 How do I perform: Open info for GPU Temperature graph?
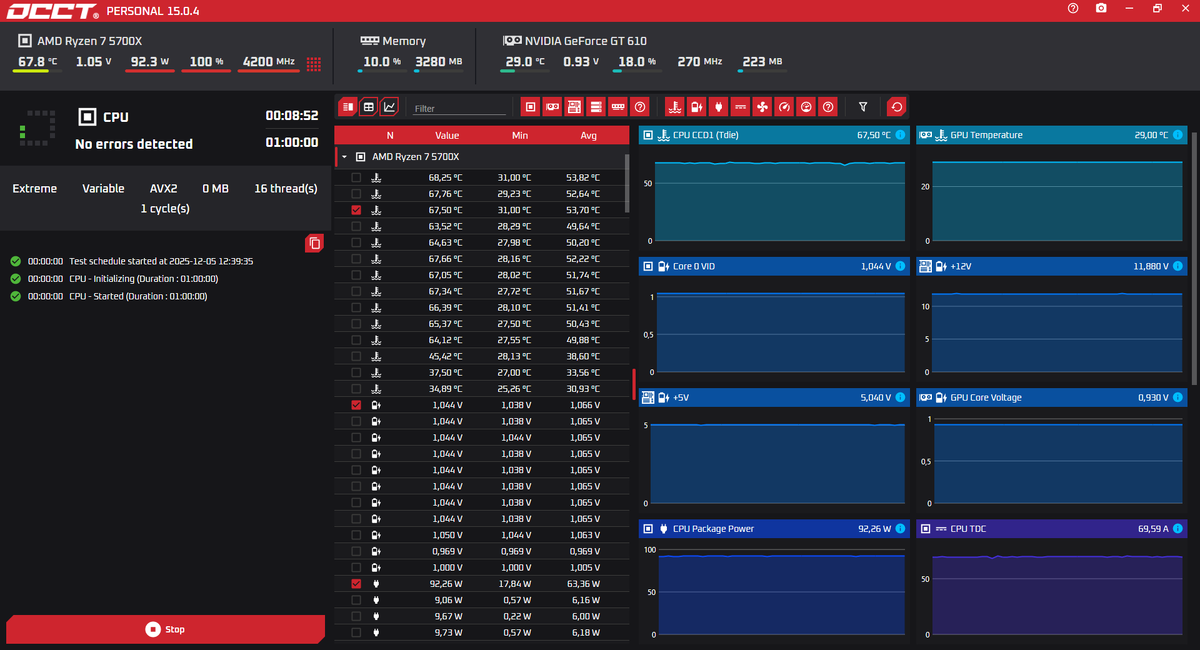[x=1177, y=135]
